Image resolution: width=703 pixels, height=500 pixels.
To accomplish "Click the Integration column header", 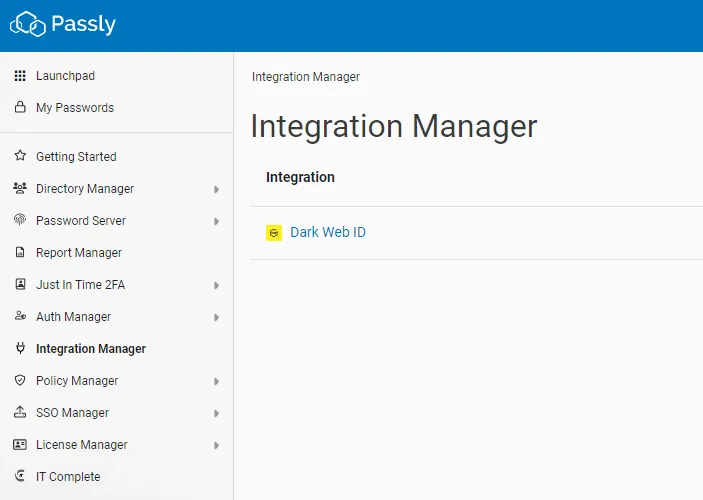I will (300, 177).
